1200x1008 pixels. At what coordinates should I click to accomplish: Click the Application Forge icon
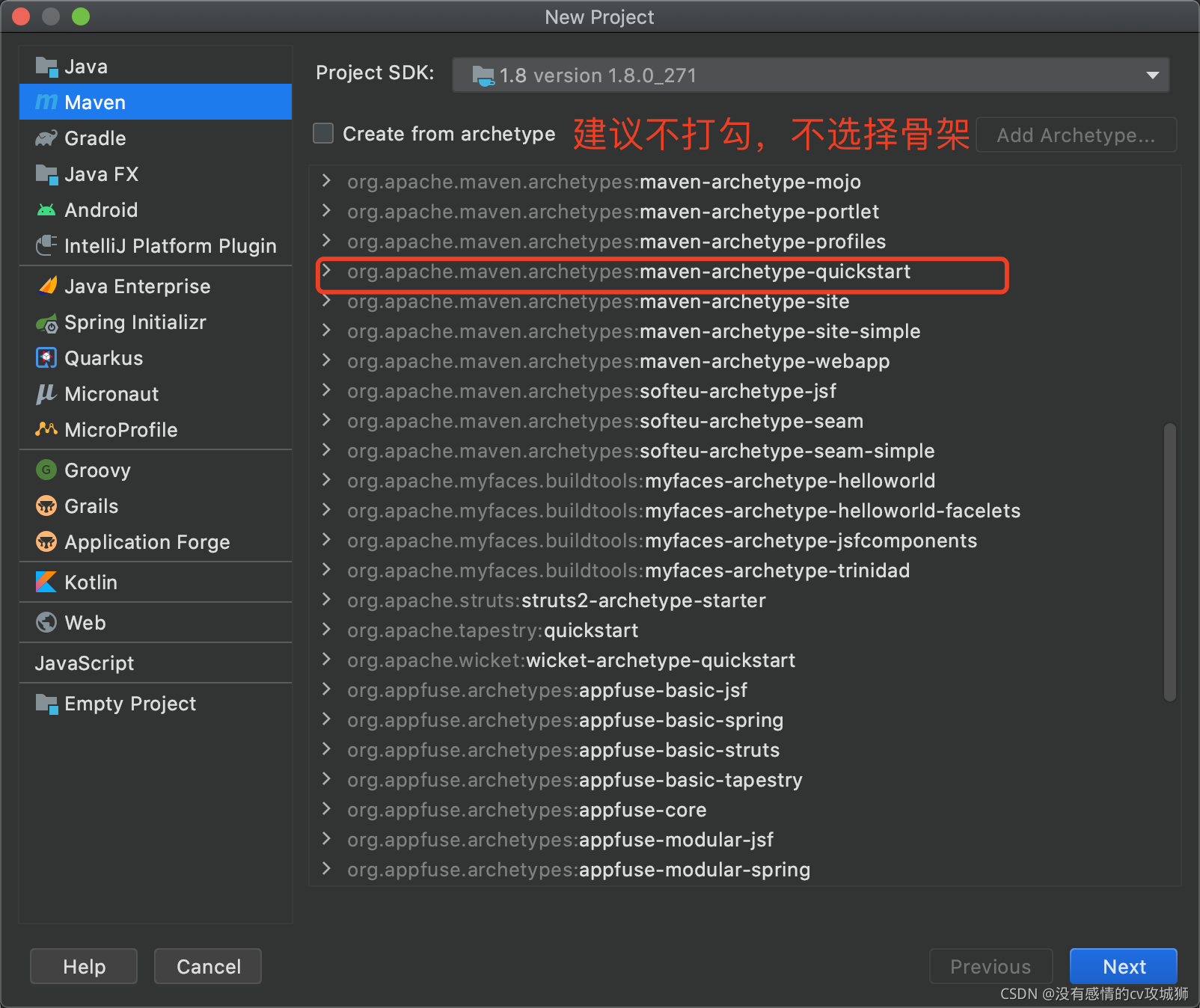click(x=46, y=541)
